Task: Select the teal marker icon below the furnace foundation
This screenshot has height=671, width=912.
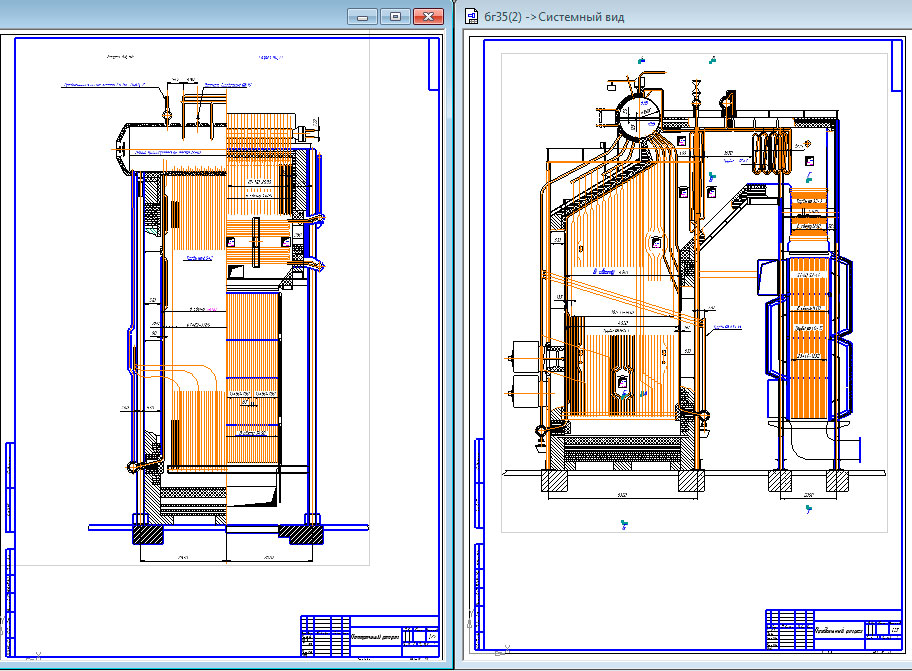Action: pyautogui.click(x=624, y=524)
